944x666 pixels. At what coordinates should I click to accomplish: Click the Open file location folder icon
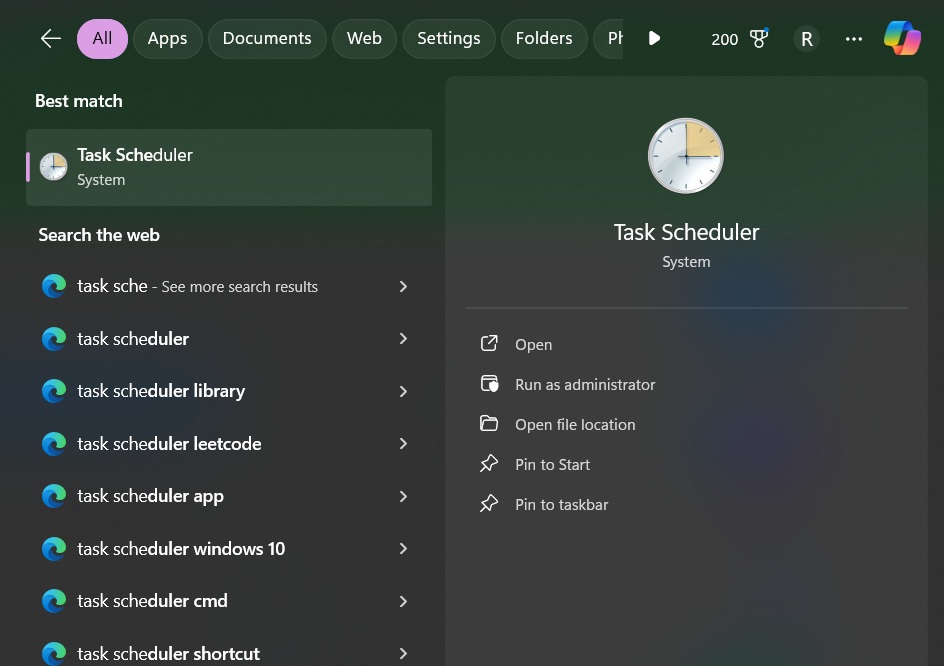489,424
